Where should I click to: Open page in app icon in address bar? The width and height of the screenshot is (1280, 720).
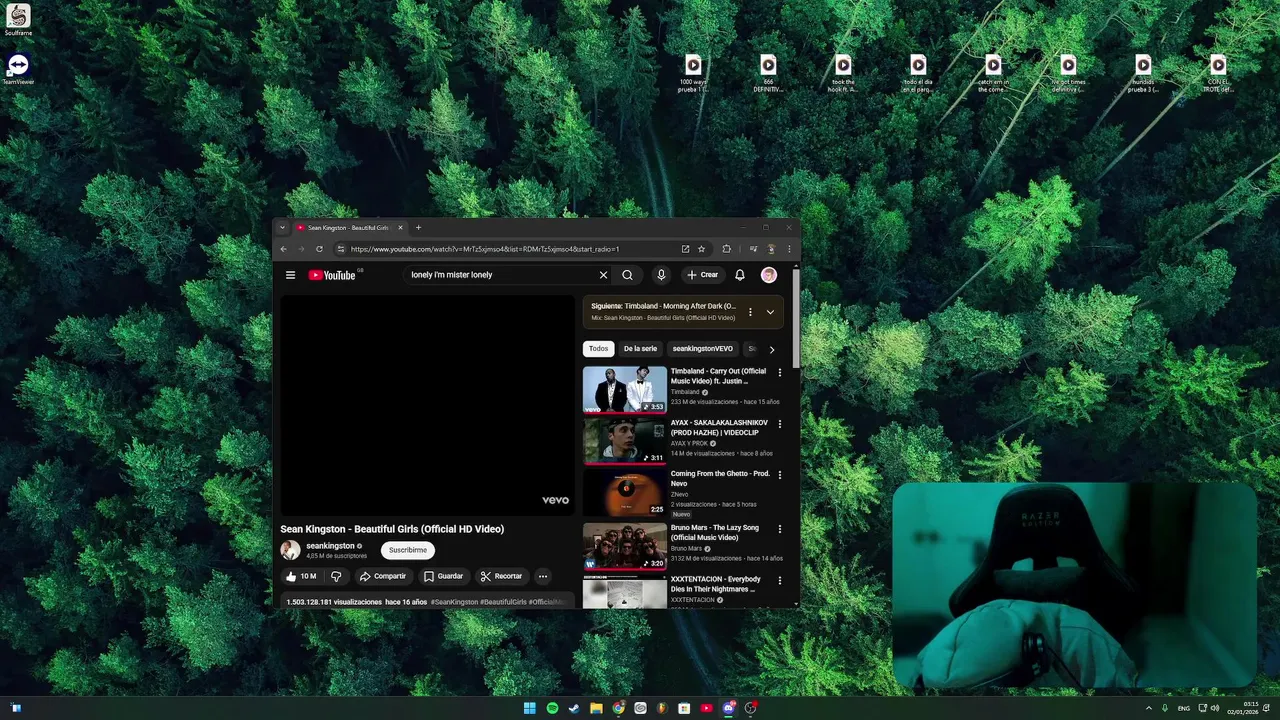(x=685, y=249)
